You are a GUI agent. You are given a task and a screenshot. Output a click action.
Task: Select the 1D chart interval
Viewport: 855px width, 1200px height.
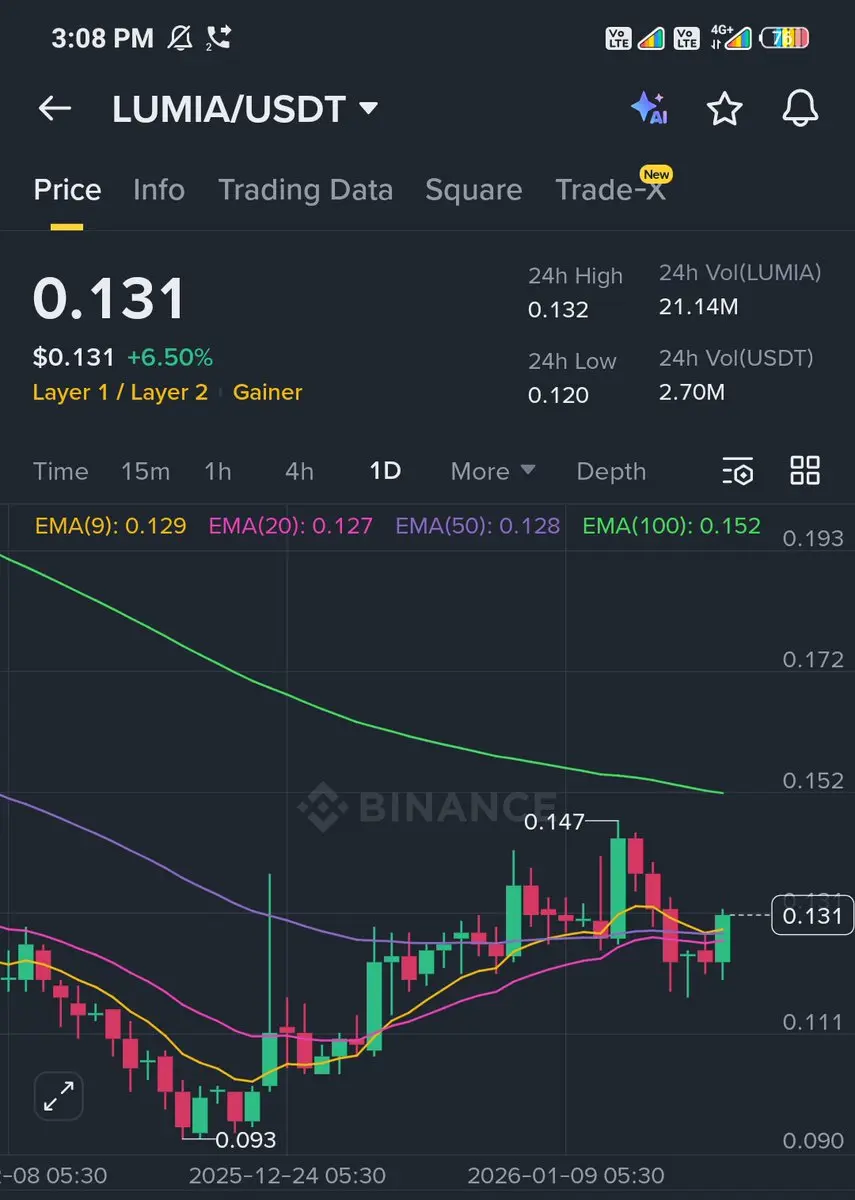pyautogui.click(x=385, y=471)
